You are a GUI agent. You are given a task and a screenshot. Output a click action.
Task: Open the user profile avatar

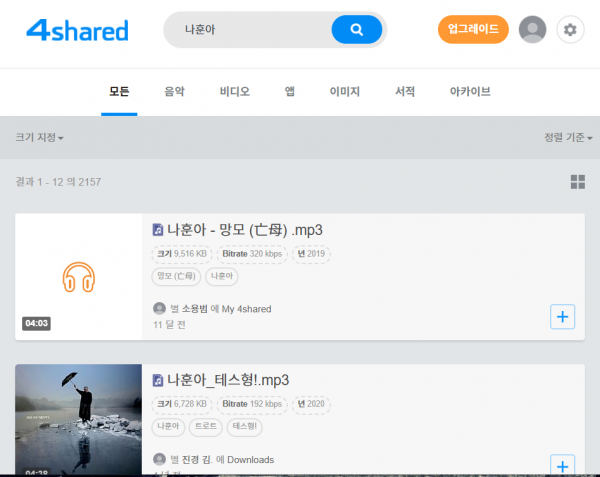point(532,29)
